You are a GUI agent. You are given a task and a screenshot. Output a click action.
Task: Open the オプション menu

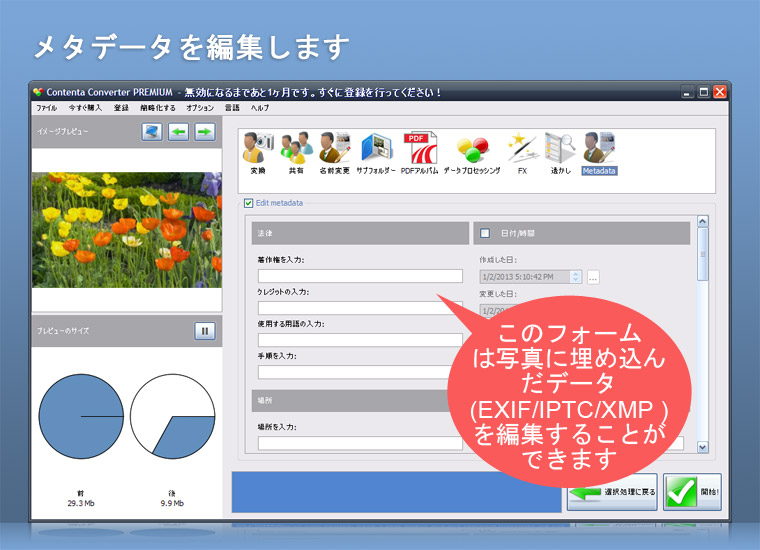[200, 108]
